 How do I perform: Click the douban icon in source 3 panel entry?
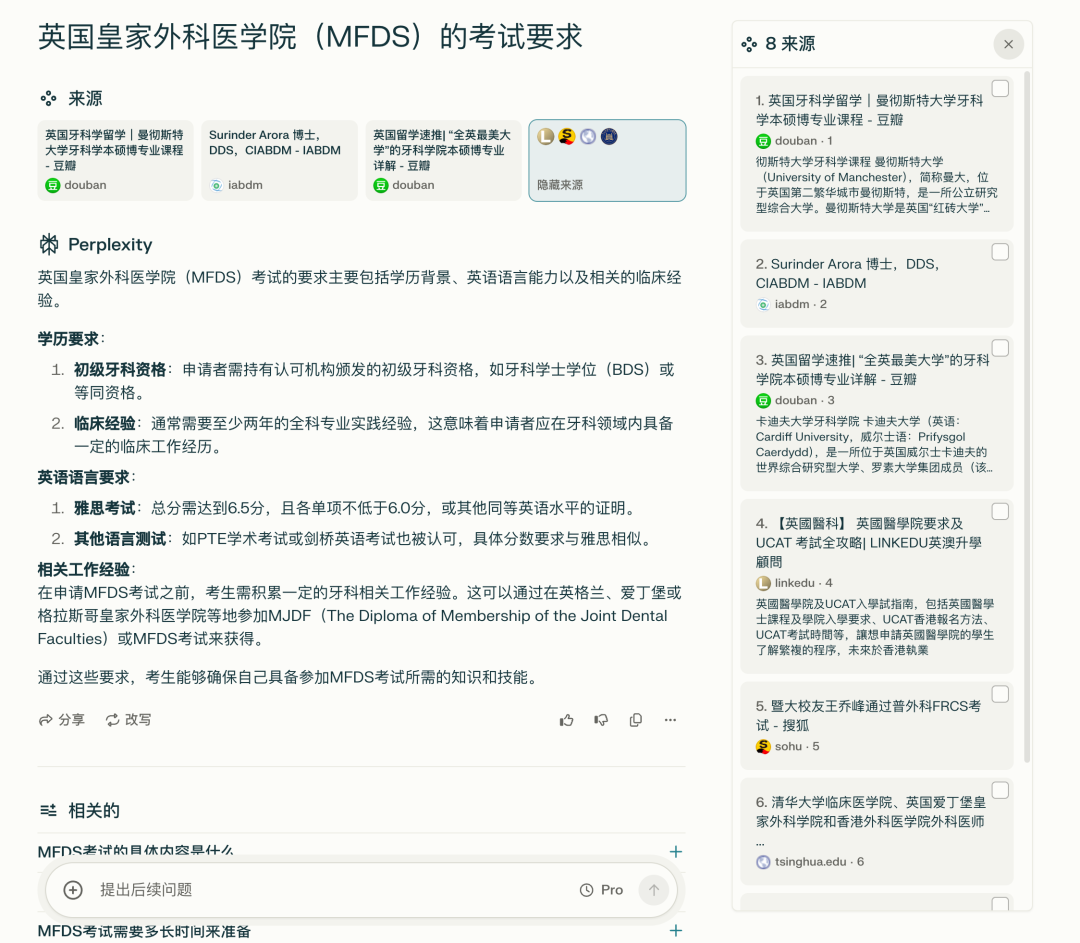pyautogui.click(x=763, y=400)
